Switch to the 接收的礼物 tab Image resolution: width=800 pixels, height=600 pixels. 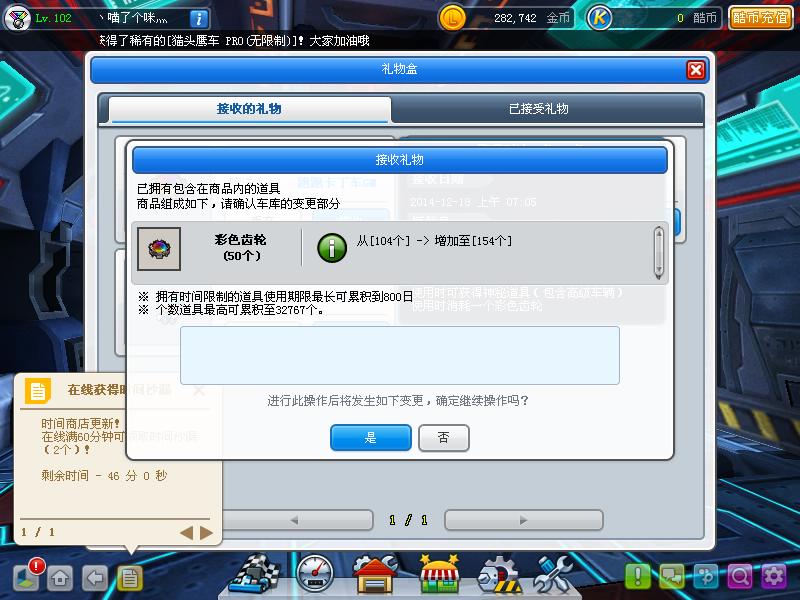pyautogui.click(x=249, y=109)
